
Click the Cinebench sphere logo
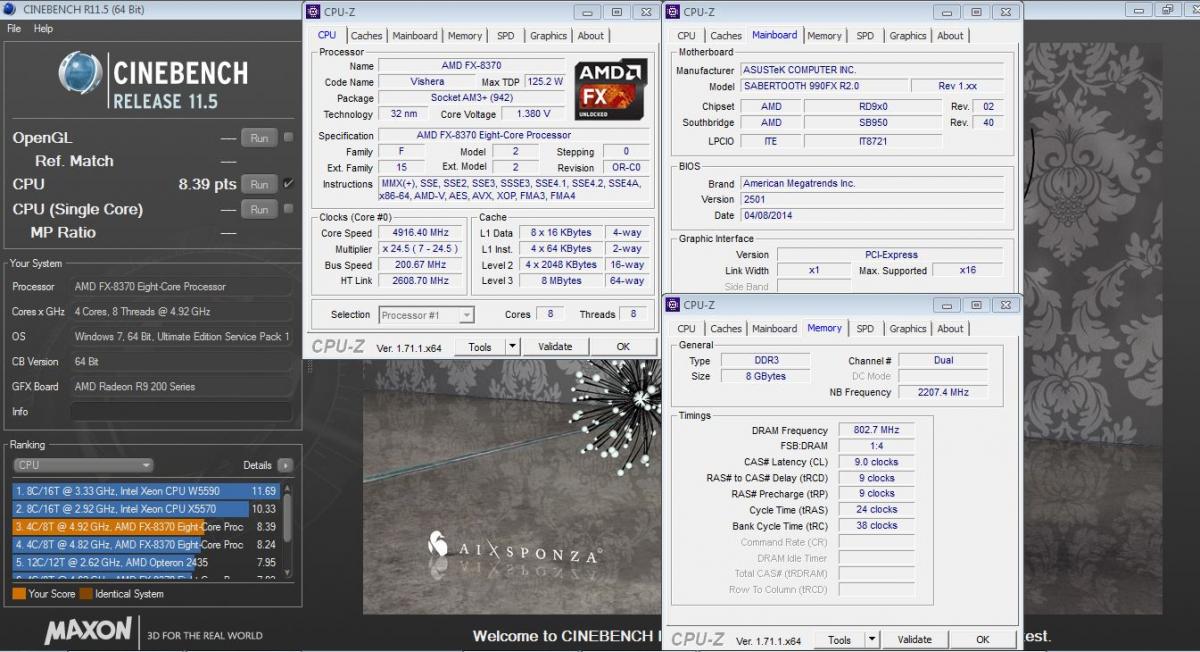[x=81, y=75]
